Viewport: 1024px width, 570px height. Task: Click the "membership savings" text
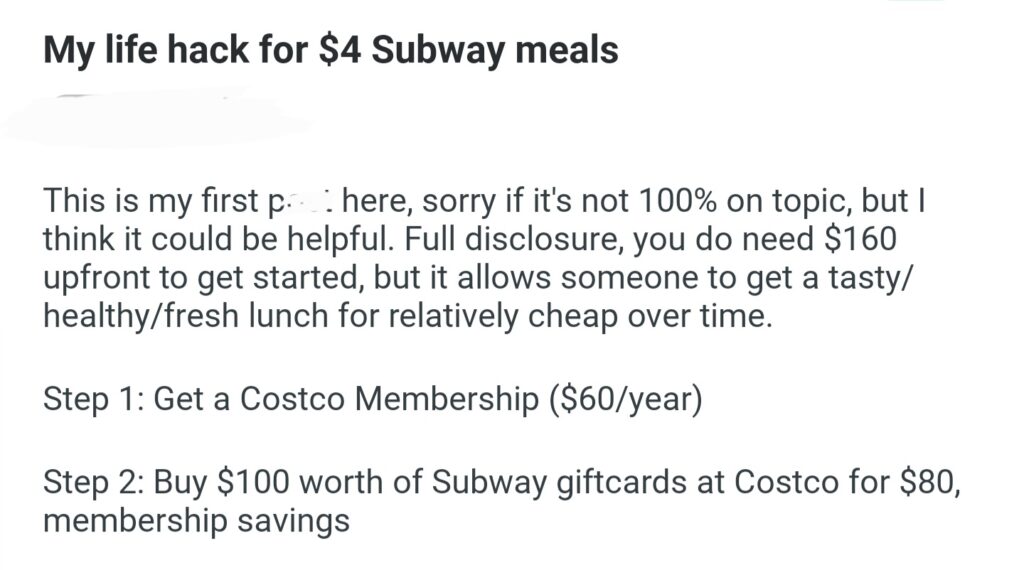click(196, 520)
